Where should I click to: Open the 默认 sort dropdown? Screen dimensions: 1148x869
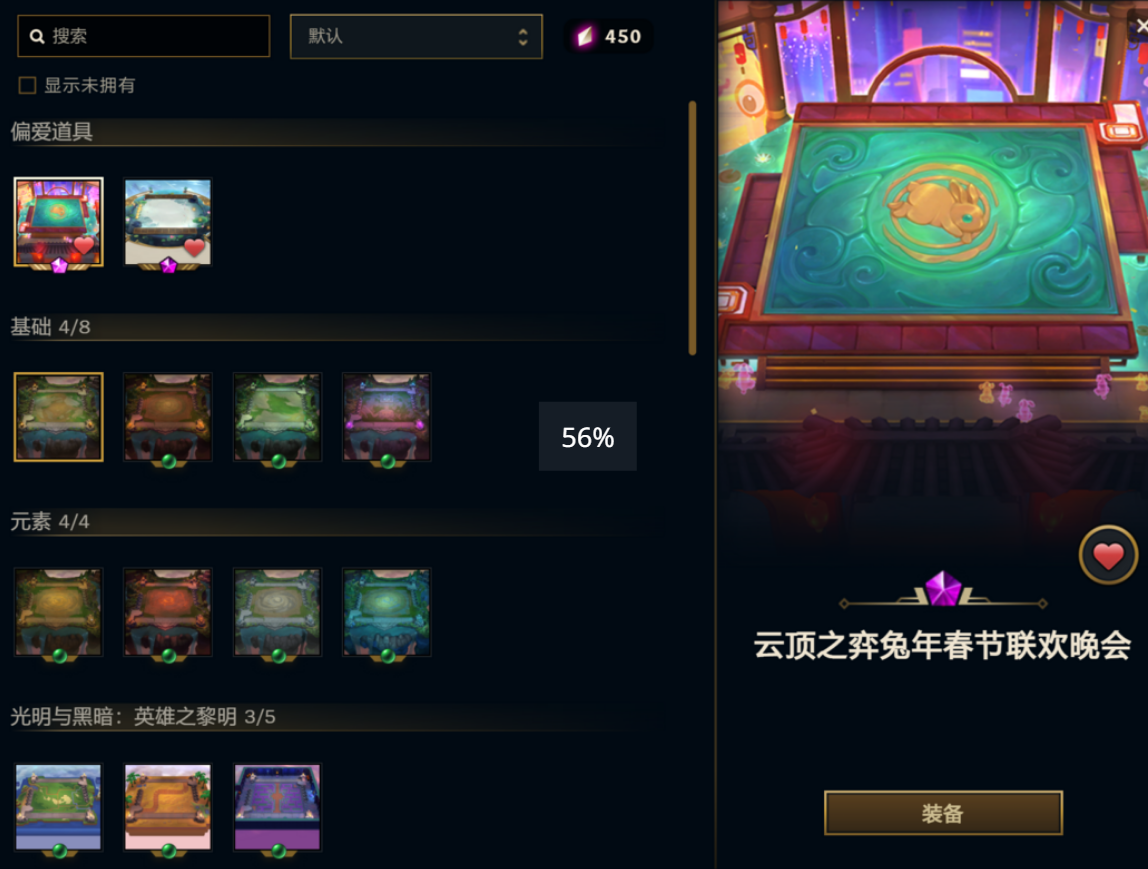point(416,37)
